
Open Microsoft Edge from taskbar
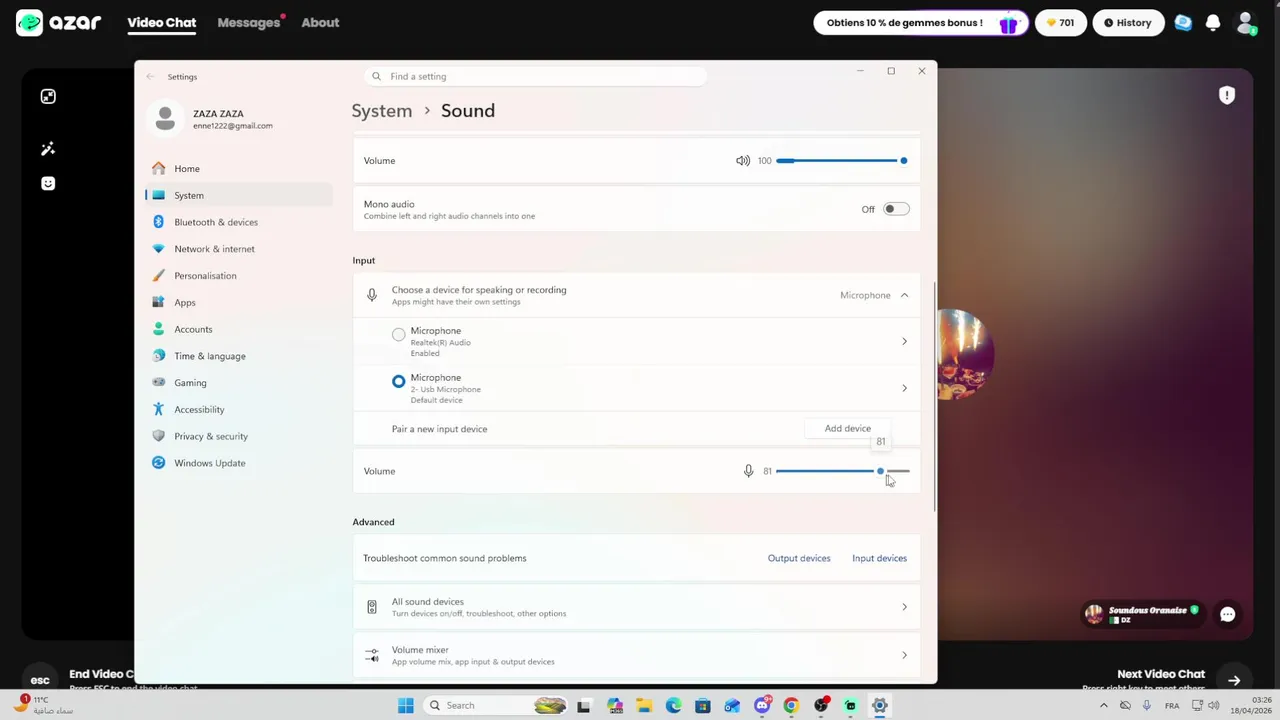tap(673, 705)
